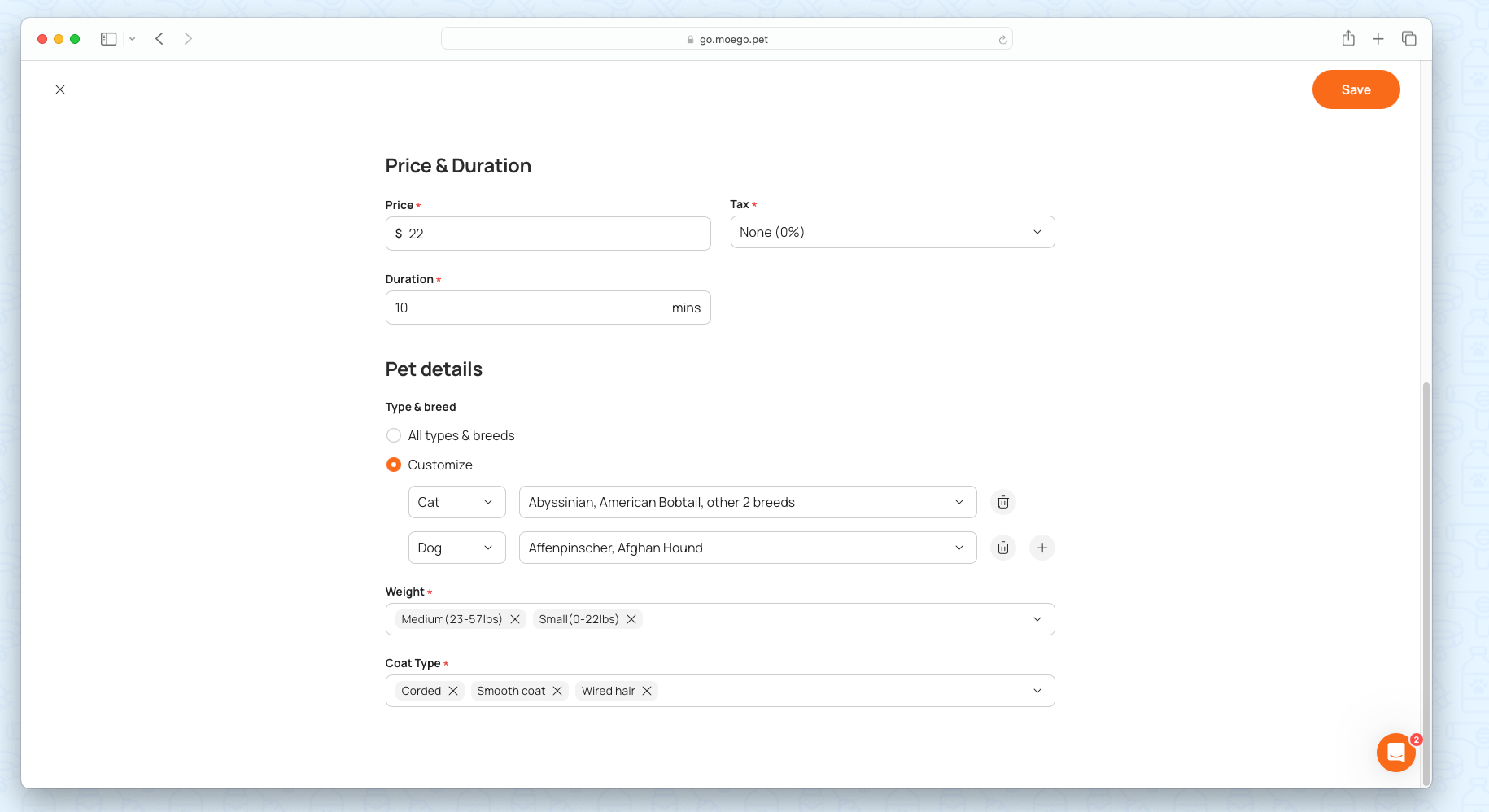Click the Duration minutes field
The image size is (1489, 812).
[x=529, y=308]
